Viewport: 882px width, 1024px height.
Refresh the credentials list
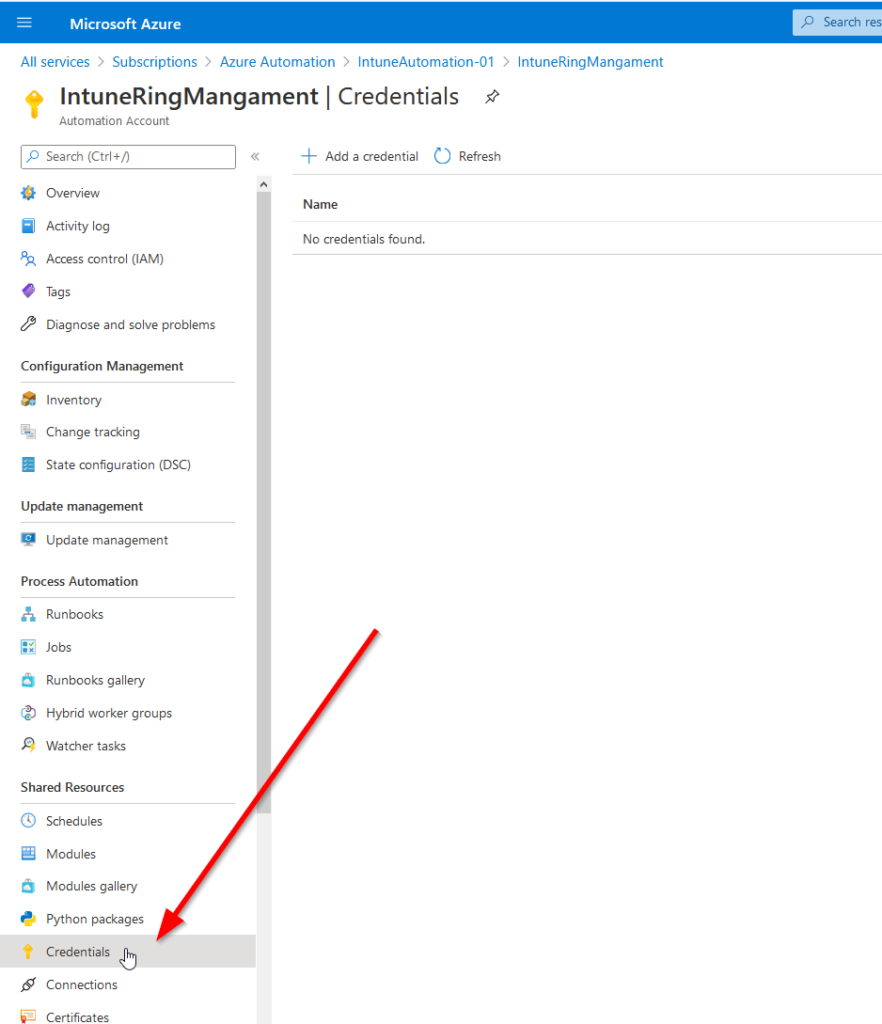467,156
